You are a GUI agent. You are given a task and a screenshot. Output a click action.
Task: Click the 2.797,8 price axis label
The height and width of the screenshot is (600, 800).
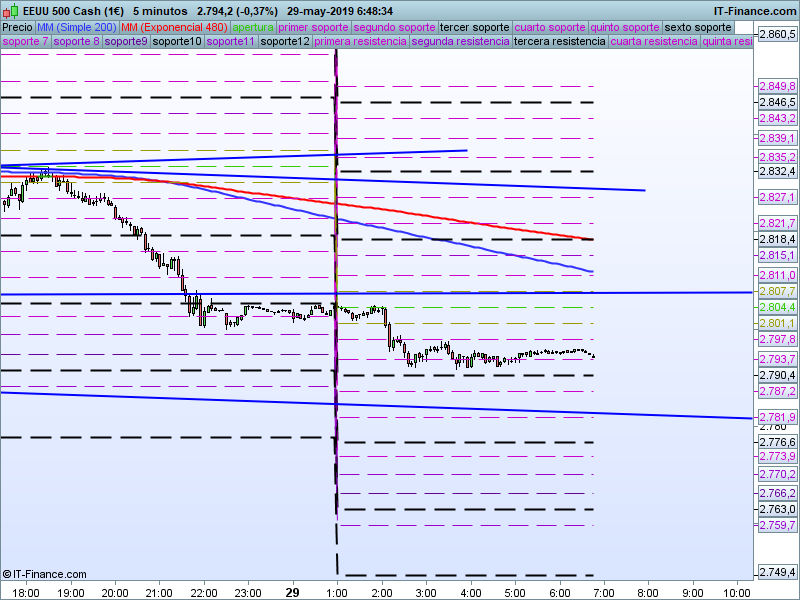777,339
